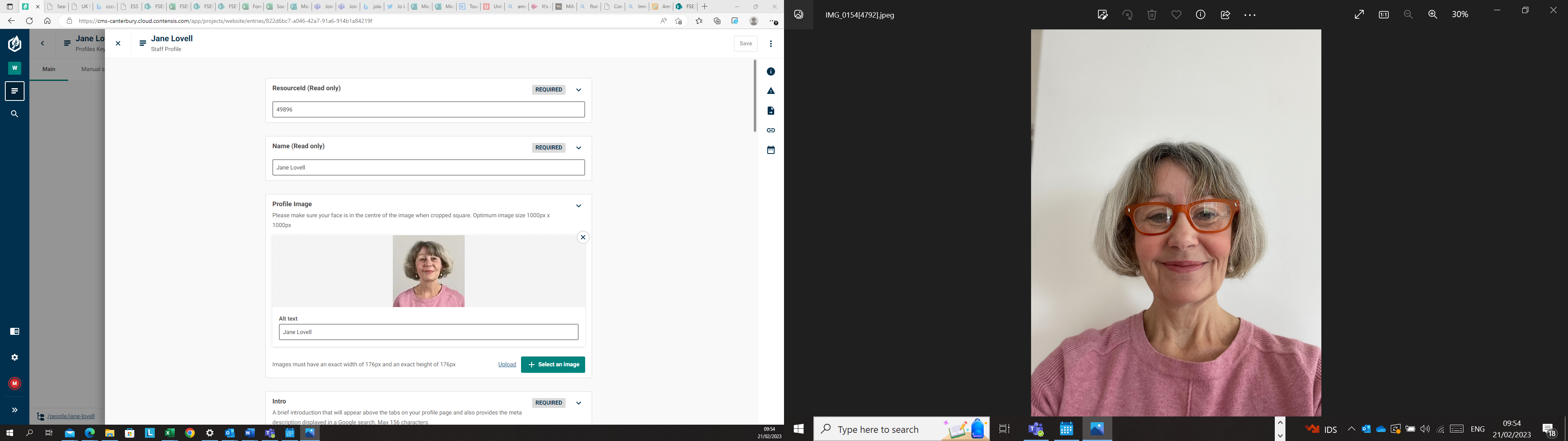
Task: Click the search icon in left navigation
Action: [x=15, y=114]
